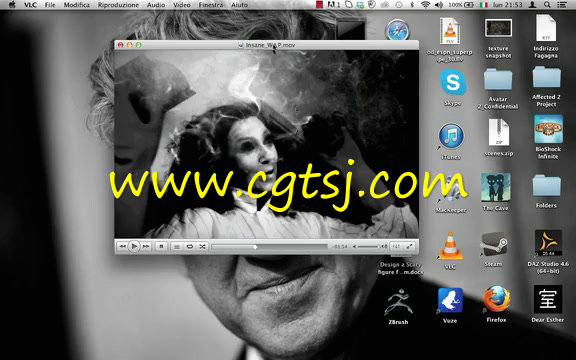Select the ZBrush desktop icon
This screenshot has width=576, height=360.
pos(398,307)
